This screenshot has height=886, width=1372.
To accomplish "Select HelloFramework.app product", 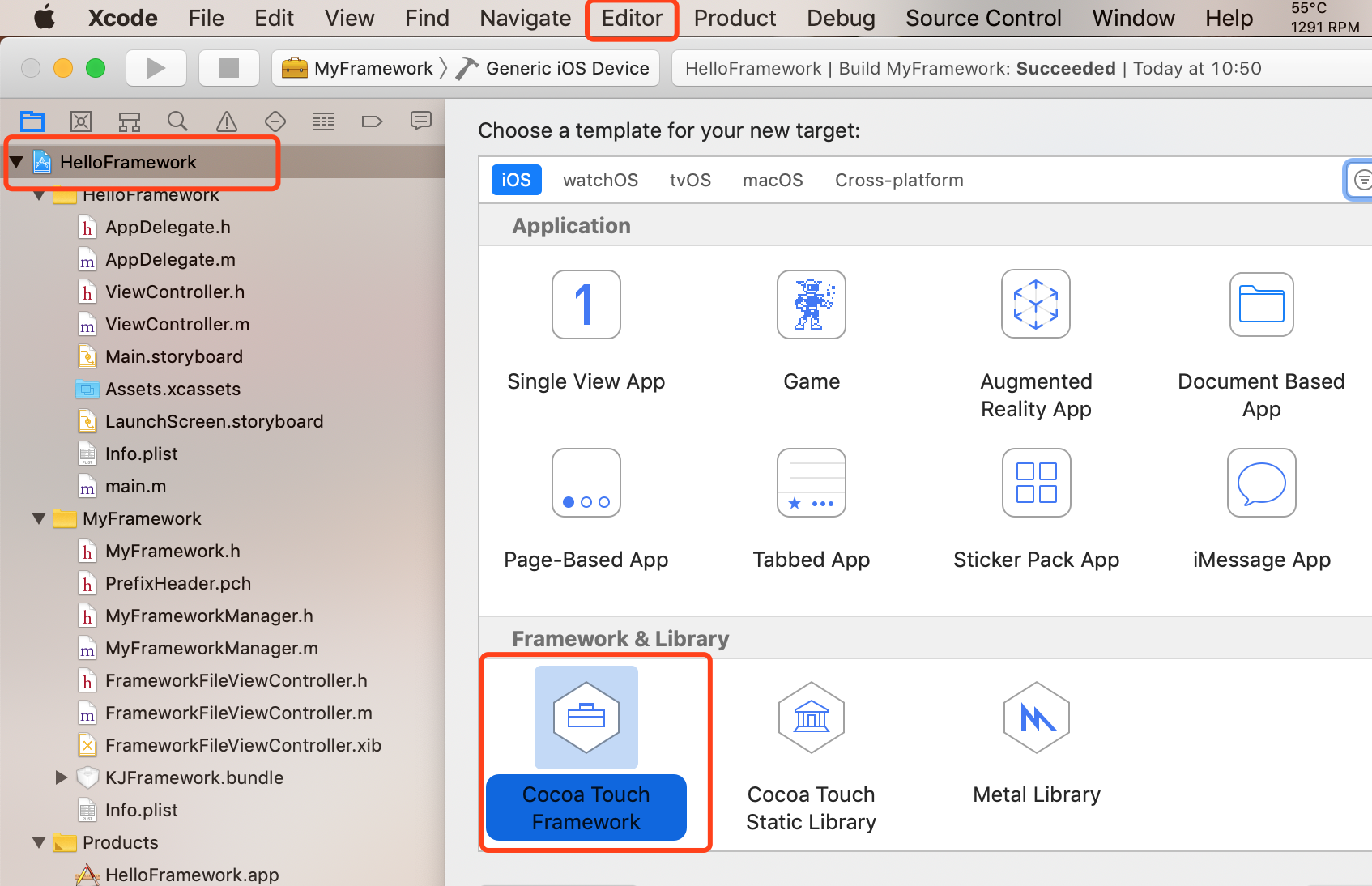I will [x=192, y=875].
